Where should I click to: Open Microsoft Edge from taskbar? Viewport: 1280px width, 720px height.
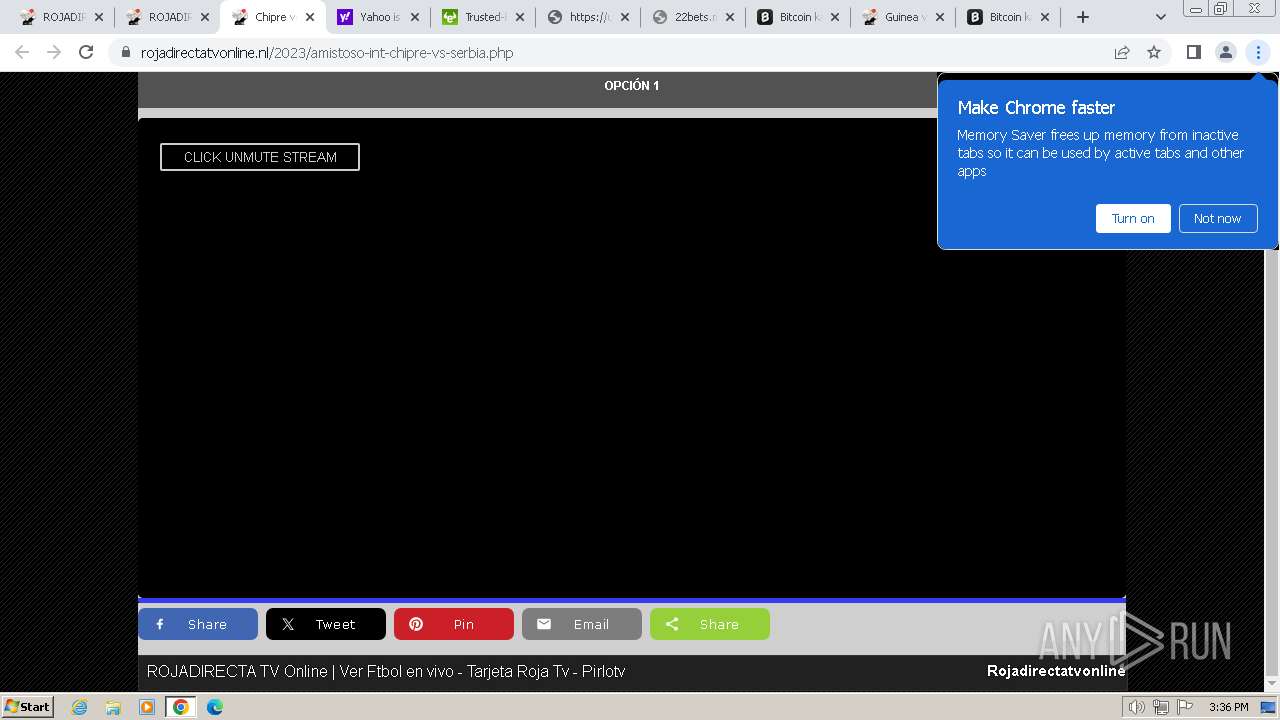coord(215,707)
